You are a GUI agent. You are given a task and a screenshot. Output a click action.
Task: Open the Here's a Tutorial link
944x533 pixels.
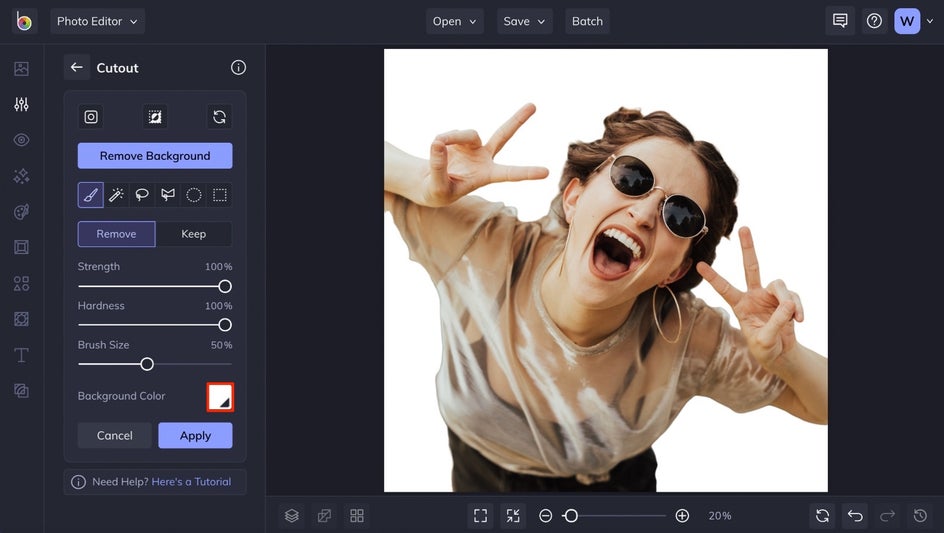click(191, 482)
